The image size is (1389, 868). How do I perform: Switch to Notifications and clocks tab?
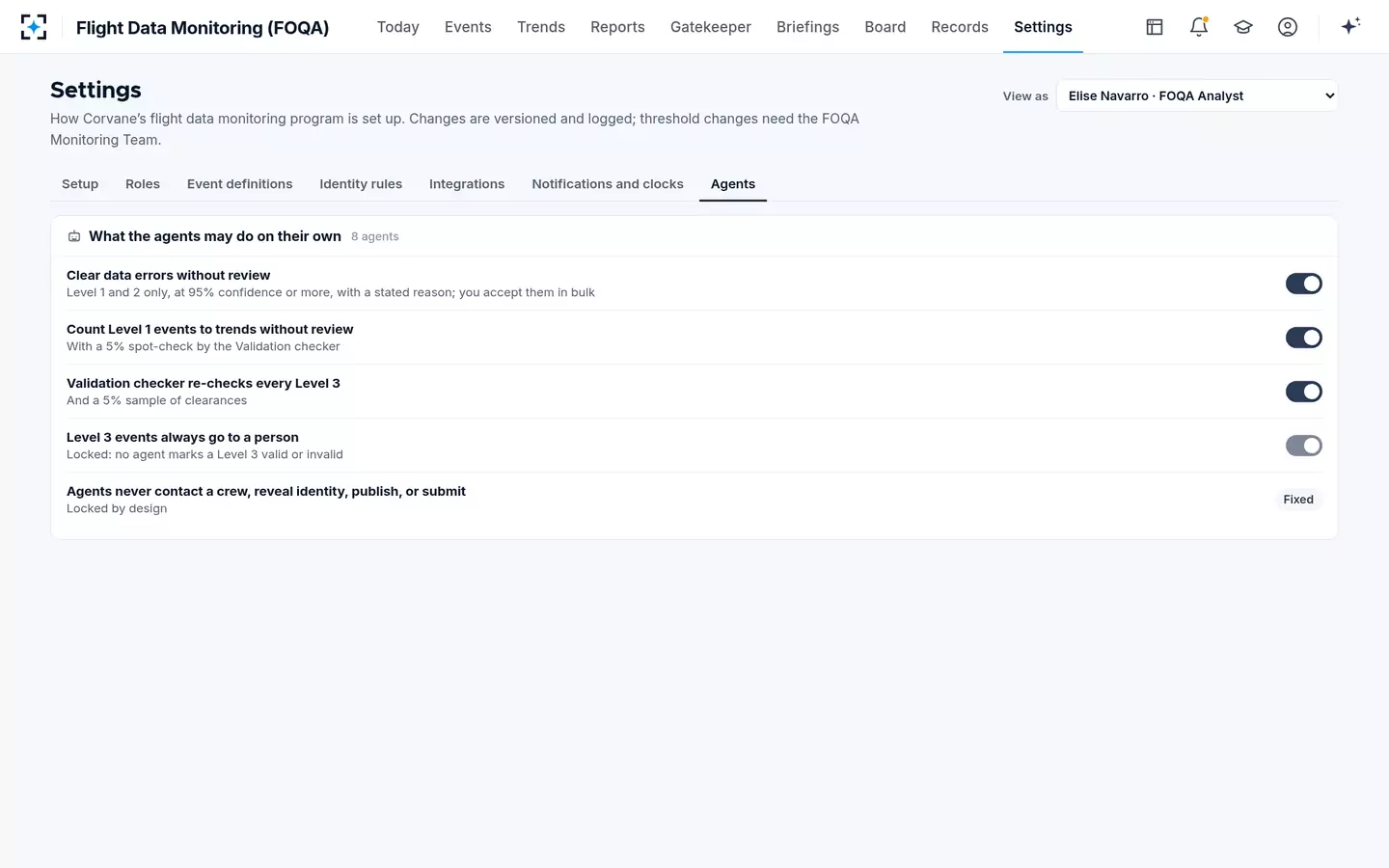point(608,184)
